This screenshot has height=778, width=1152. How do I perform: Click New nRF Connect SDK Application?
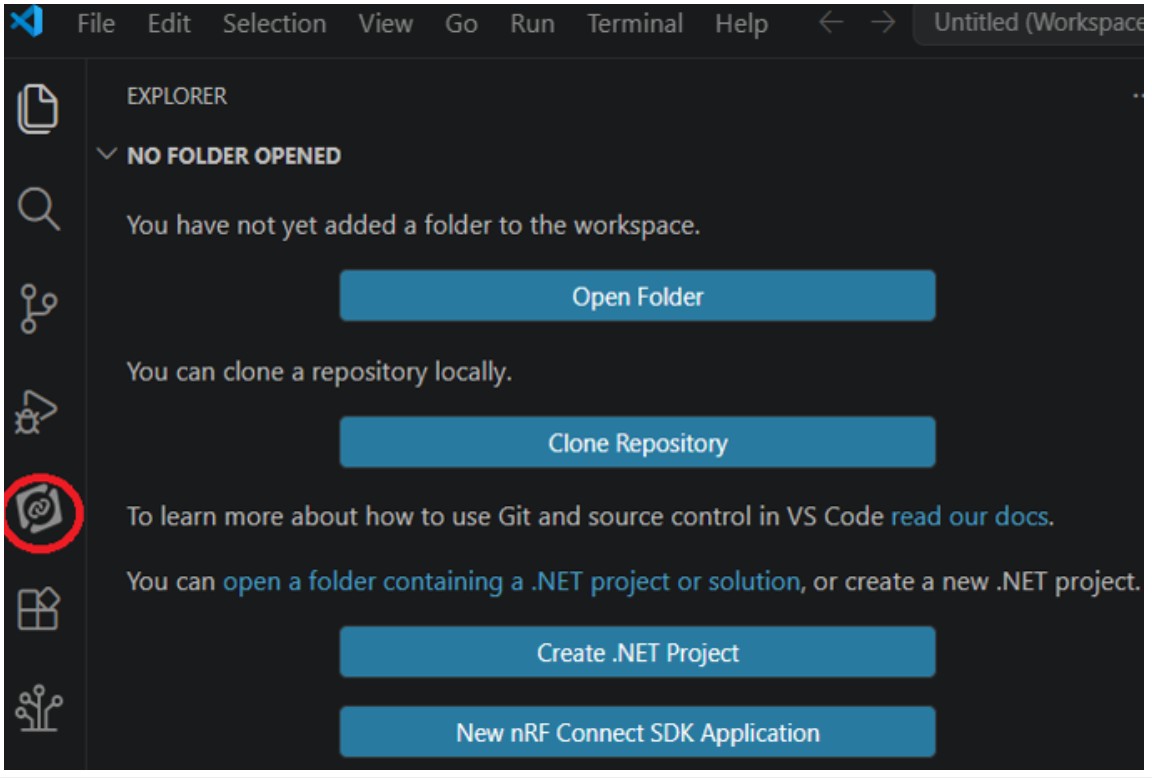tap(638, 732)
